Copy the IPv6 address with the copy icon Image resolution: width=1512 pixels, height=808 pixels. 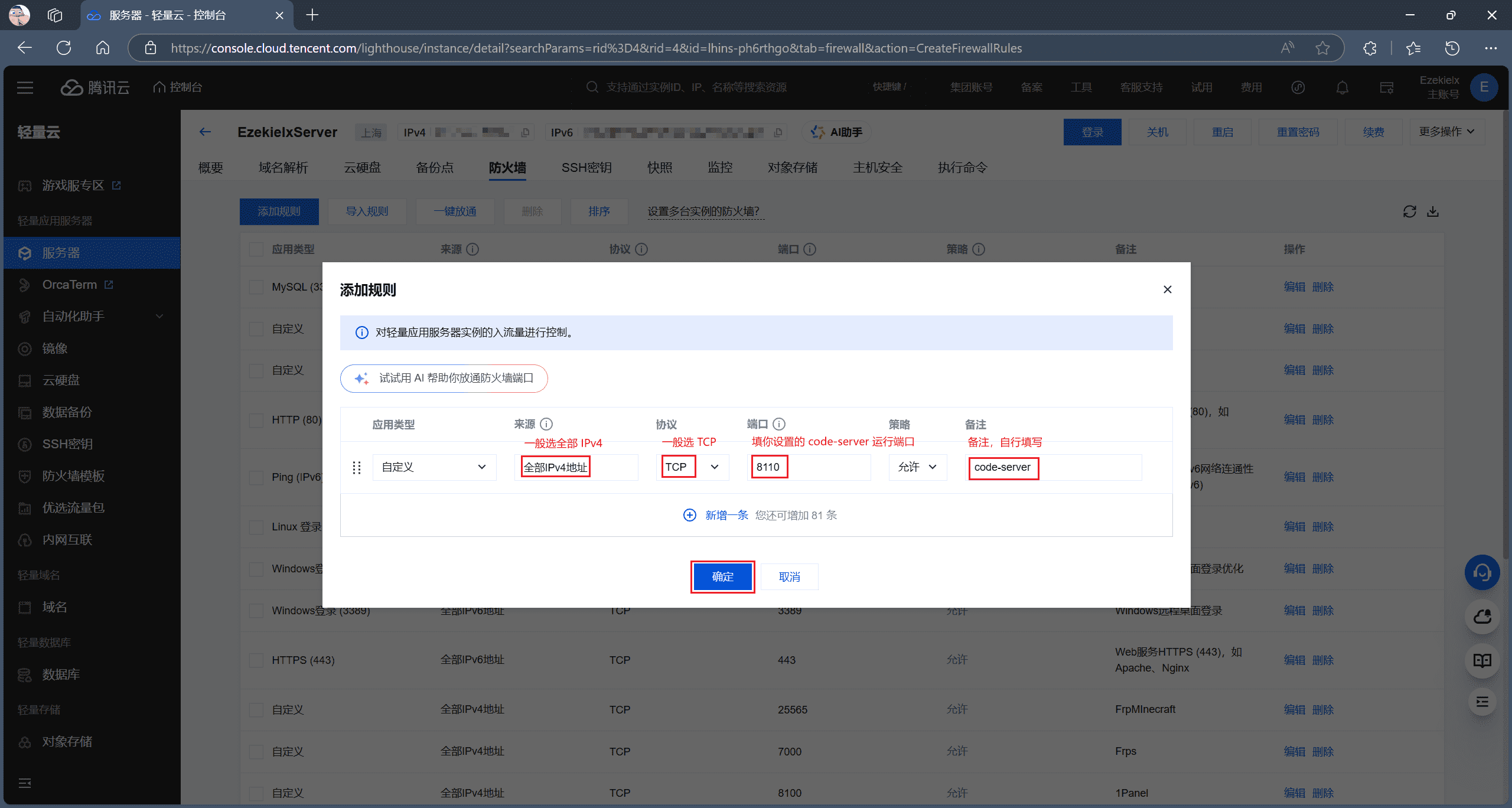point(778,132)
